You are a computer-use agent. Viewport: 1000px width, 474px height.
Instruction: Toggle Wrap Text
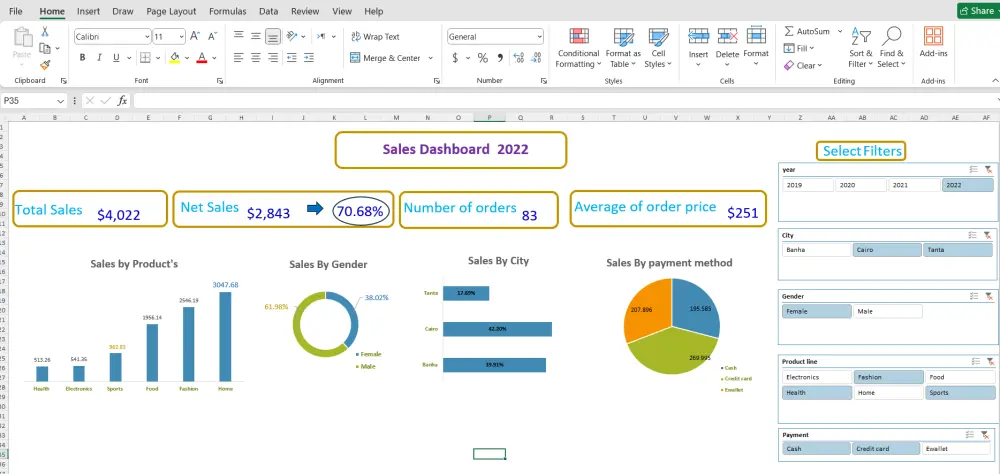point(375,37)
